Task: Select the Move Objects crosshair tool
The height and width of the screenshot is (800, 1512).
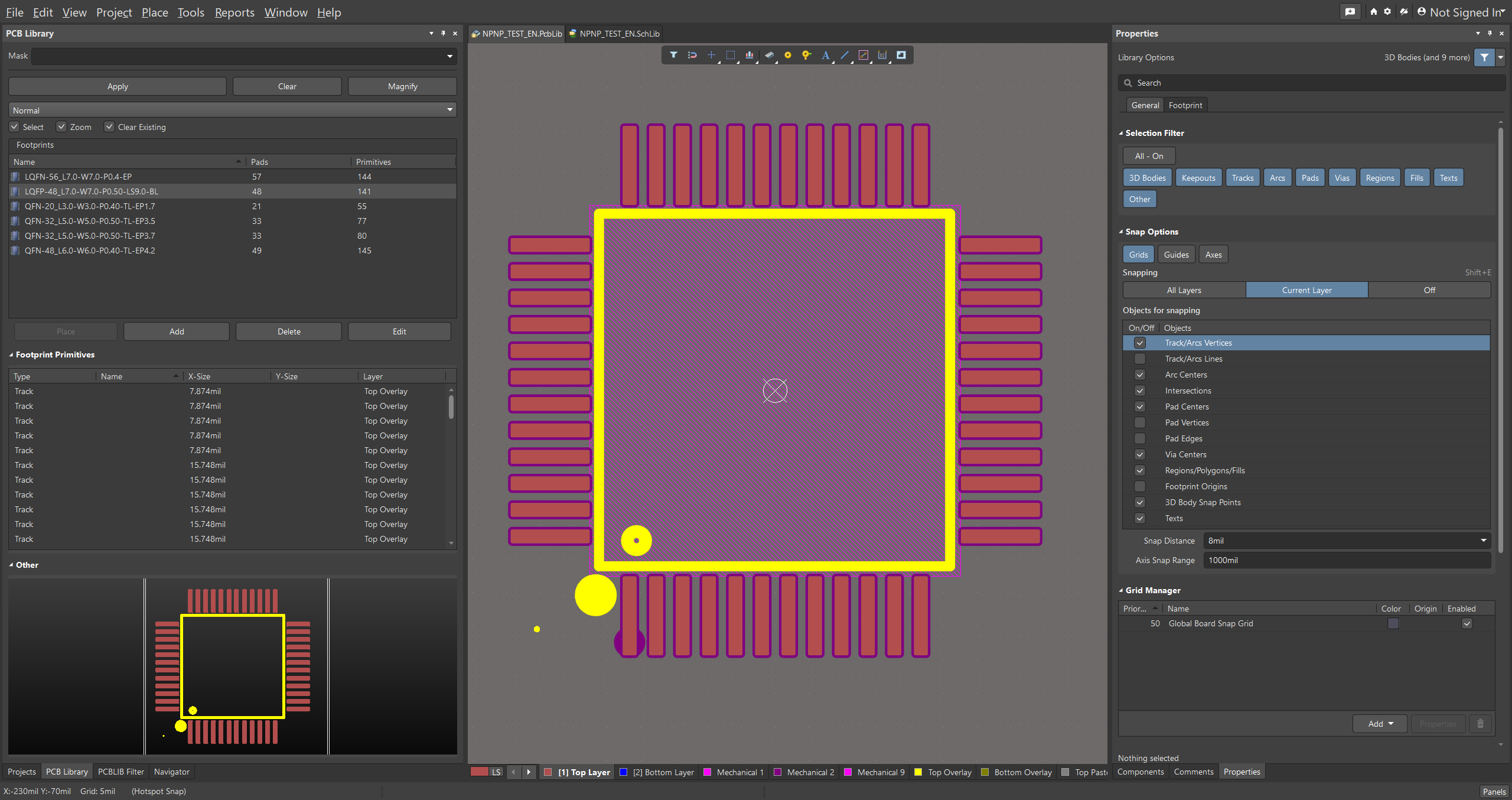Action: tap(711, 55)
